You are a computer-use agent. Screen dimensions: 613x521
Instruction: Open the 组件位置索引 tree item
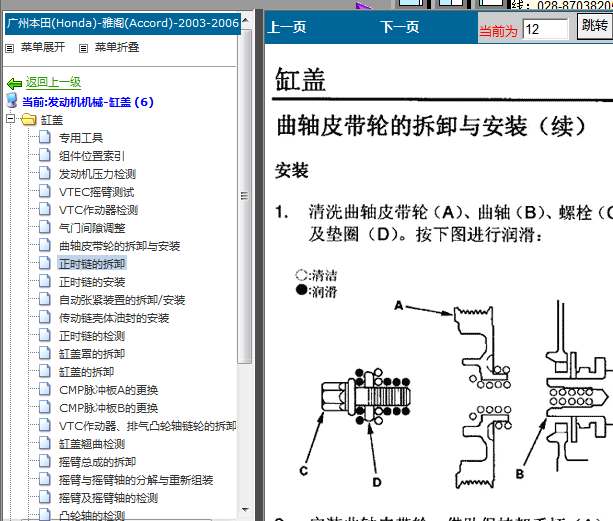click(x=92, y=156)
